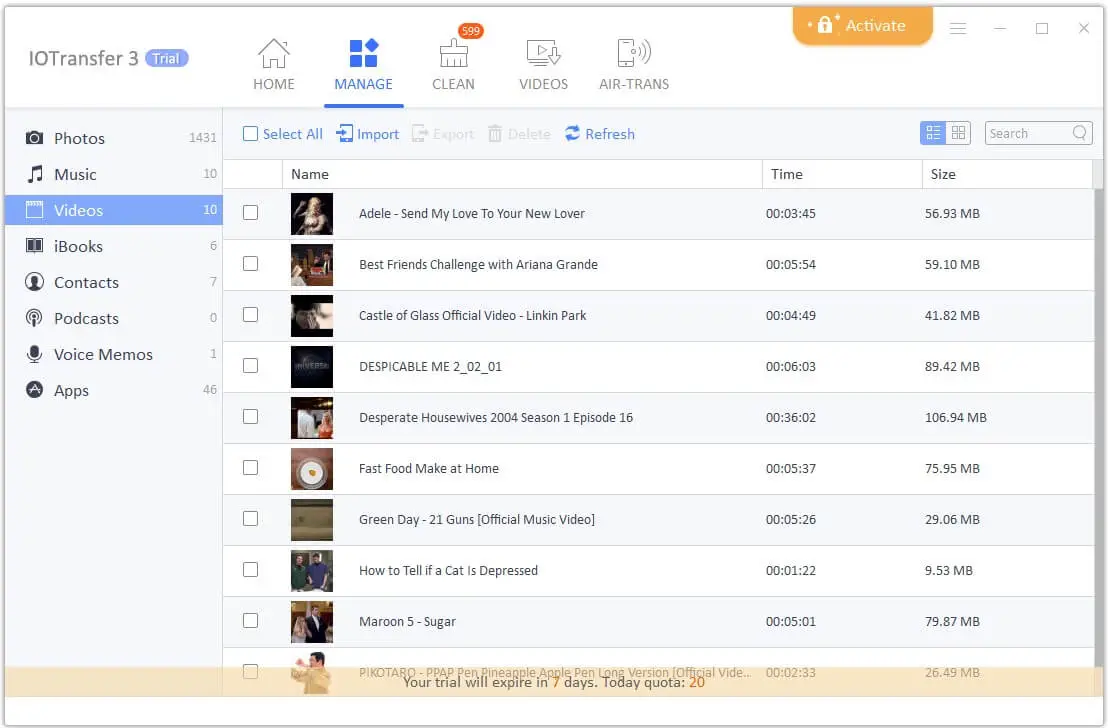Click the Castle of Glass thumbnail

(x=312, y=315)
